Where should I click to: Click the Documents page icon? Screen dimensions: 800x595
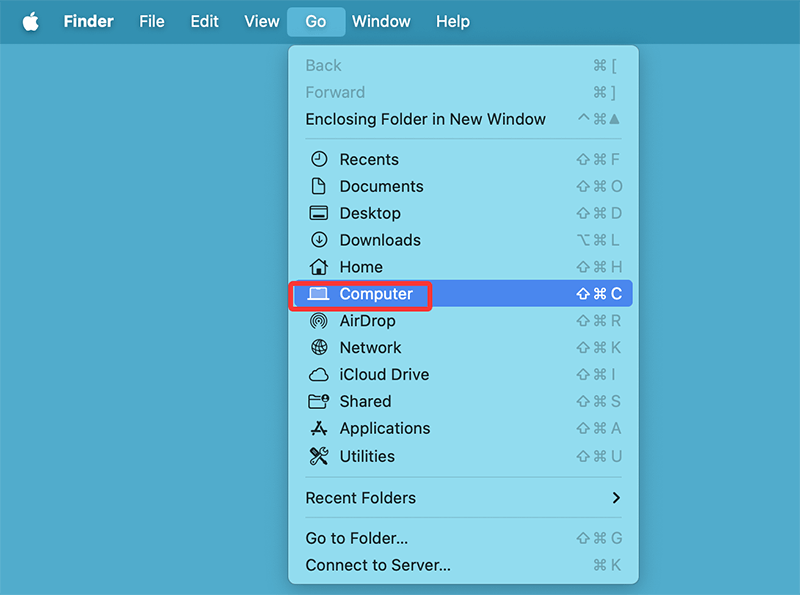[x=319, y=186]
